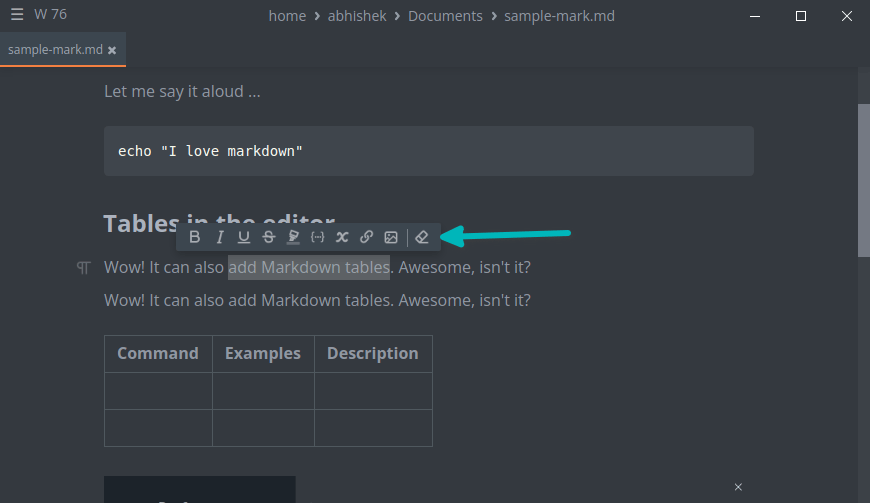The image size is (870, 503).
Task: Click the Command table header cell
Action: [x=158, y=353]
